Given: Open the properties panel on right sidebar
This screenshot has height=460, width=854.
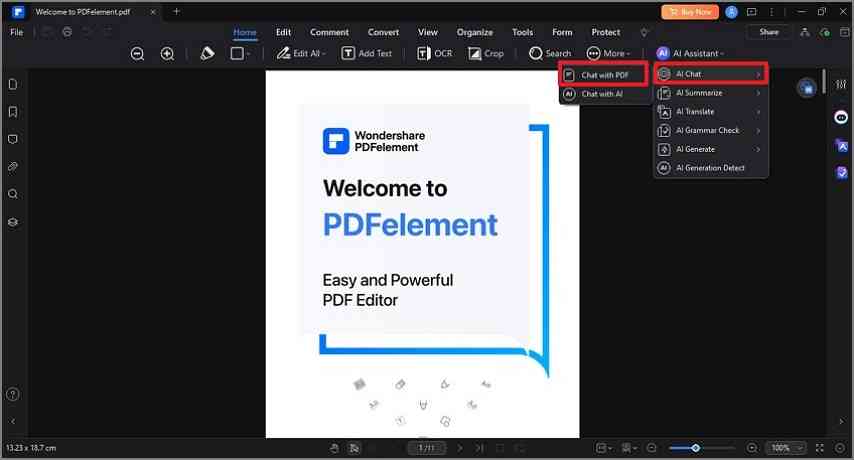Looking at the screenshot, I should 841,84.
